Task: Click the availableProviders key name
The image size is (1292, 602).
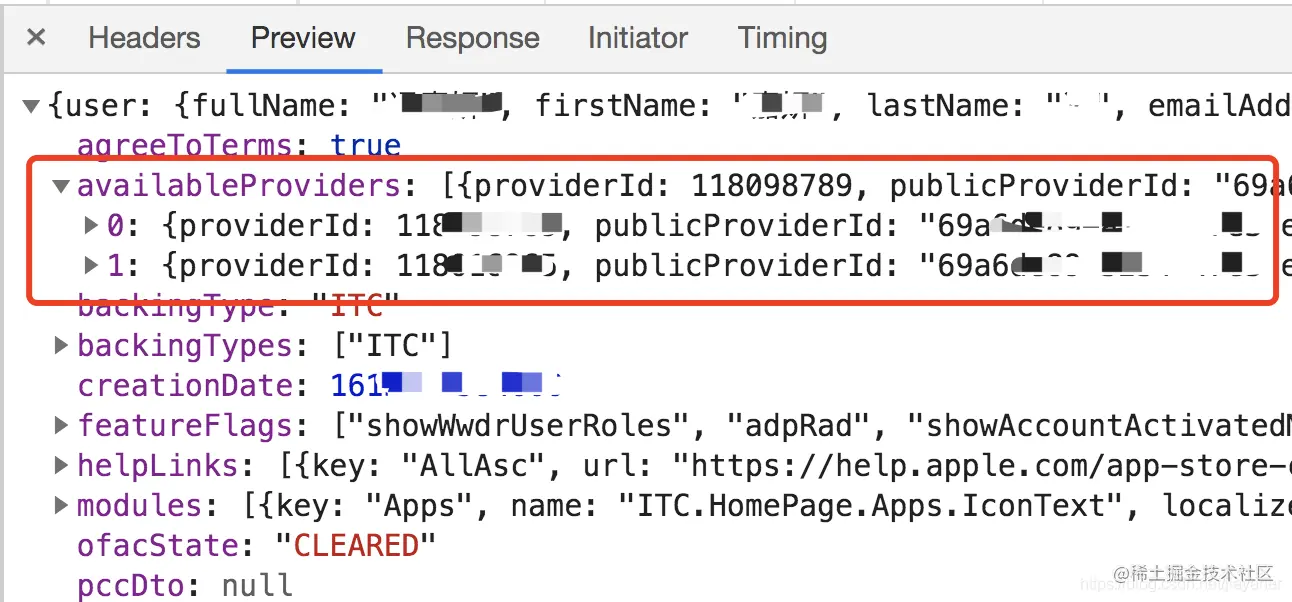Action: 239,186
